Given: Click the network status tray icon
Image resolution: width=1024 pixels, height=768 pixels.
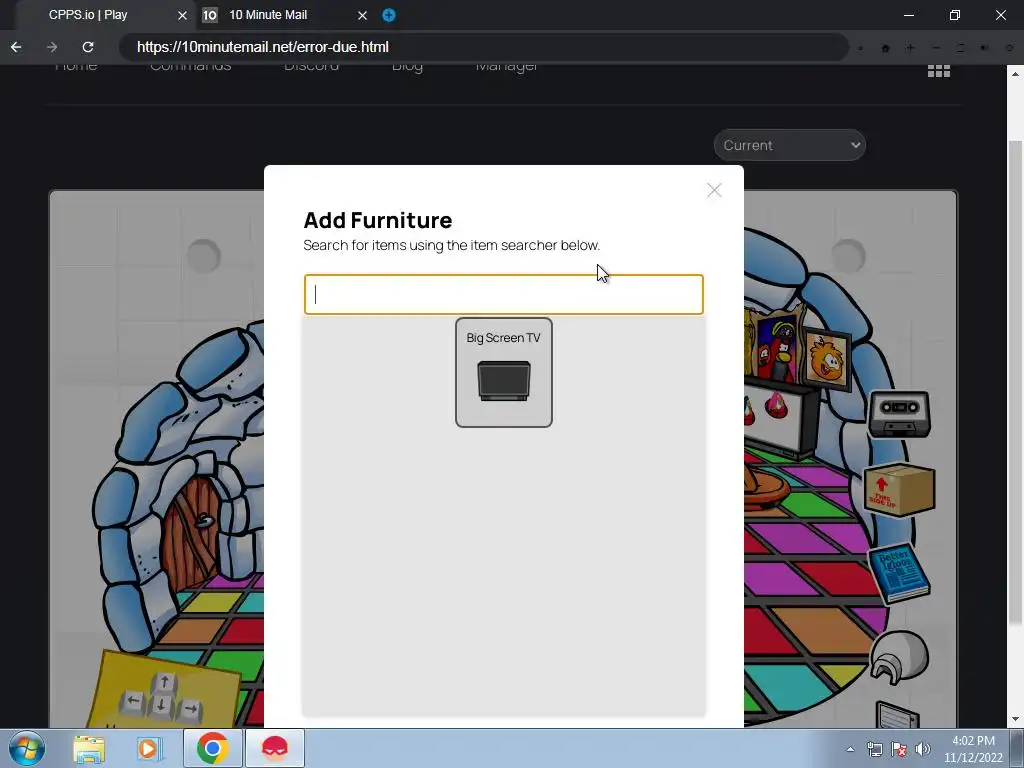Looking at the screenshot, I should [x=874, y=749].
